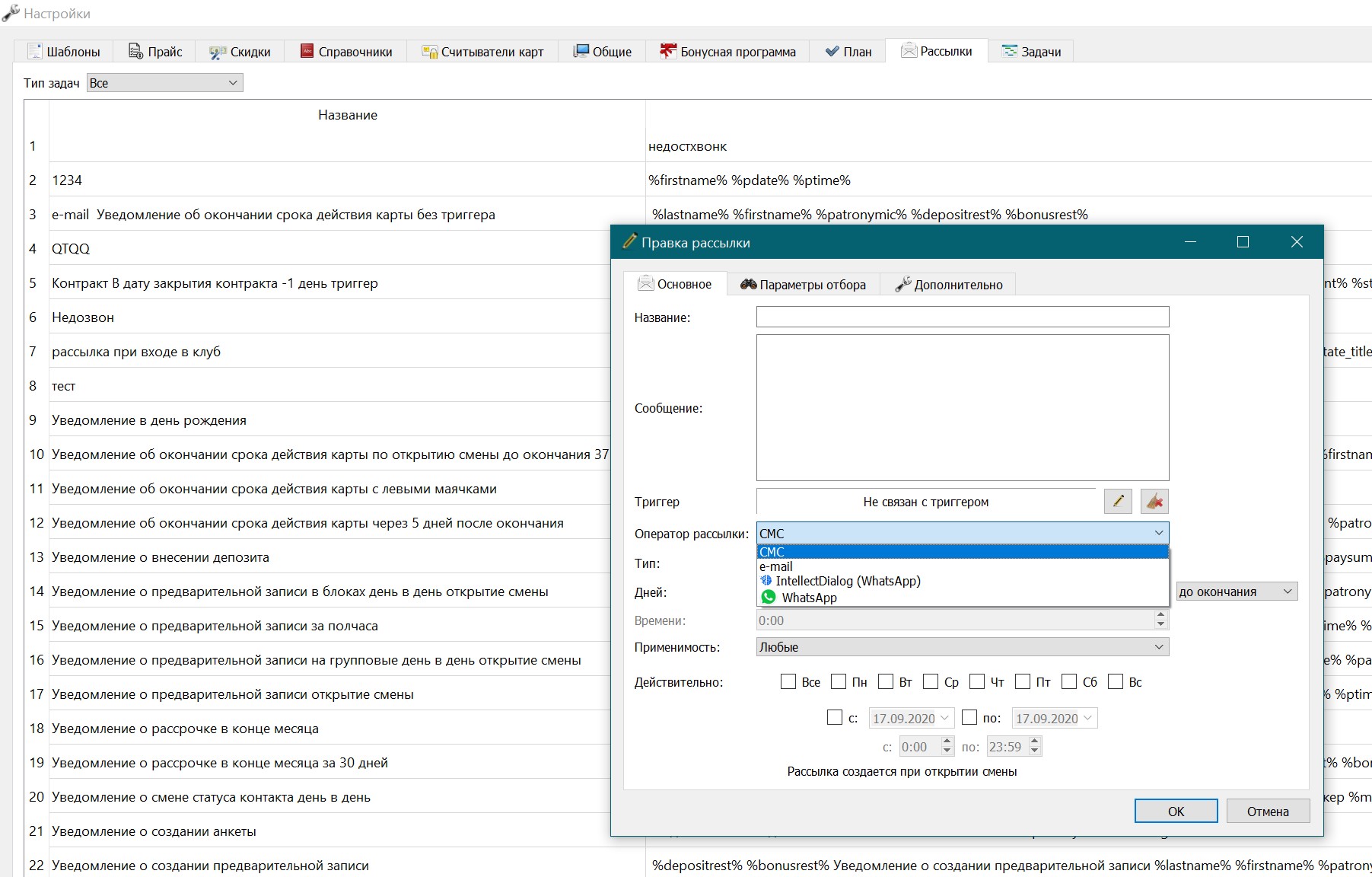Expand the 'до окончания' dropdown
Image resolution: width=1372 pixels, height=877 pixels.
tap(1237, 592)
